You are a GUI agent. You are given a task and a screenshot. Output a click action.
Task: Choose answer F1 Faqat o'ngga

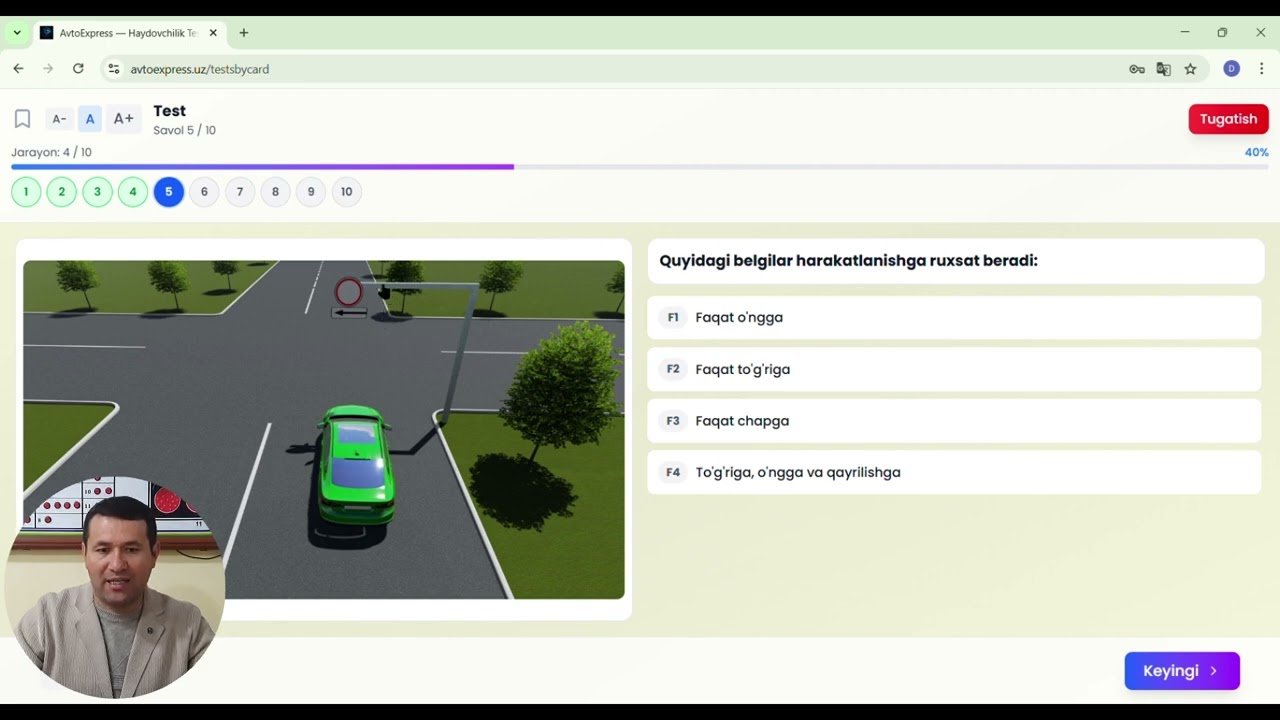[954, 317]
